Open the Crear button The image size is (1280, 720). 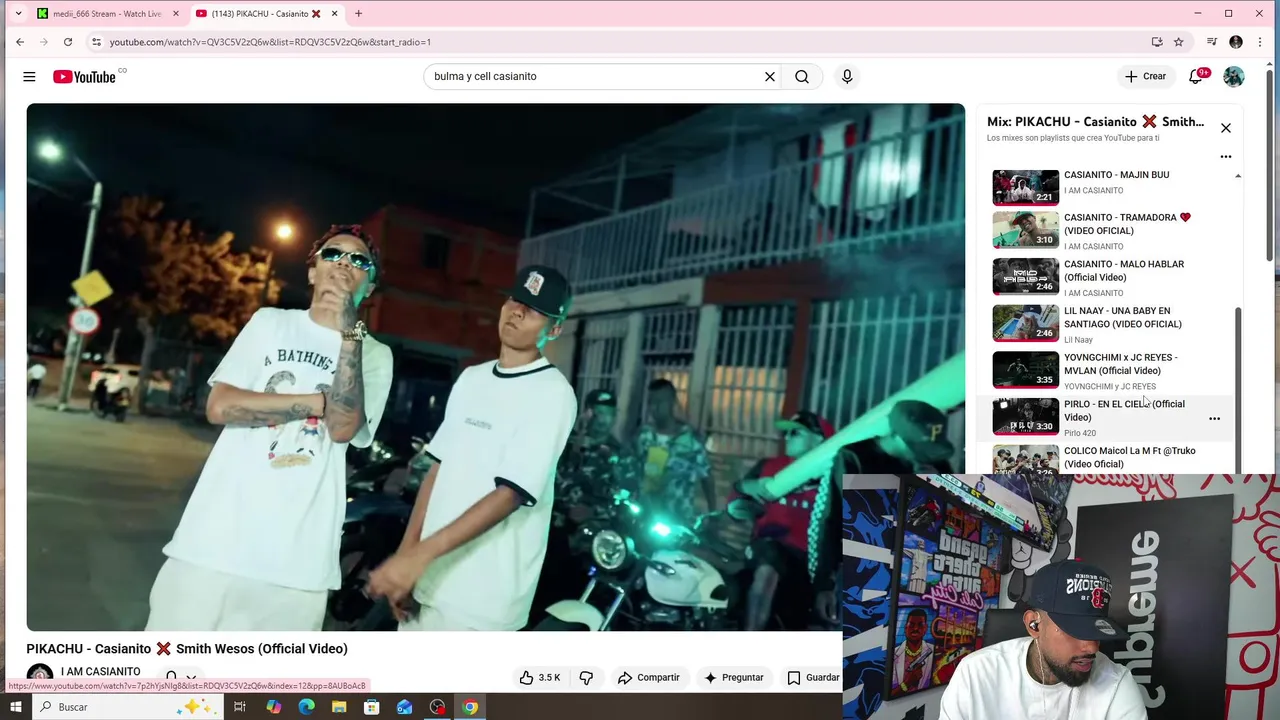pos(1145,76)
